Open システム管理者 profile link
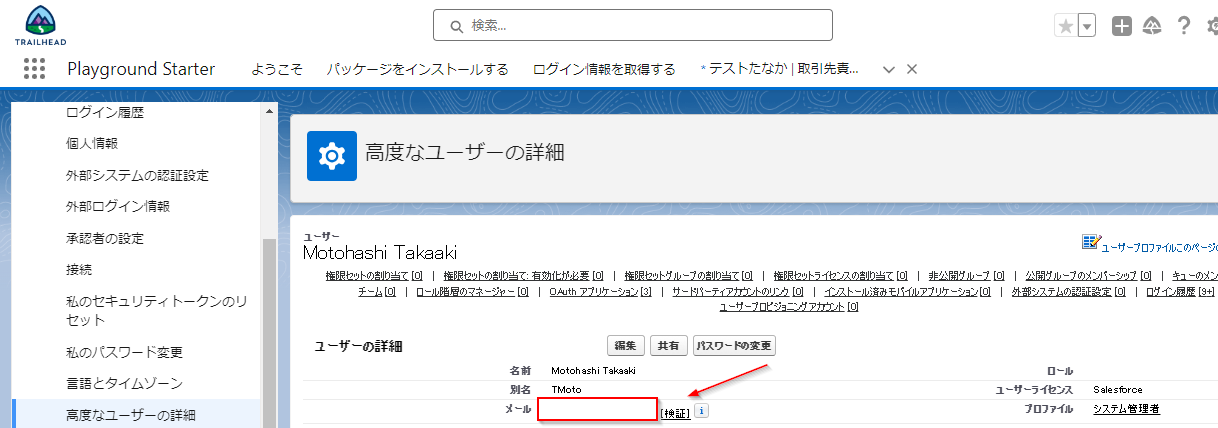Viewport: 1218px width, 428px height. pos(1126,409)
